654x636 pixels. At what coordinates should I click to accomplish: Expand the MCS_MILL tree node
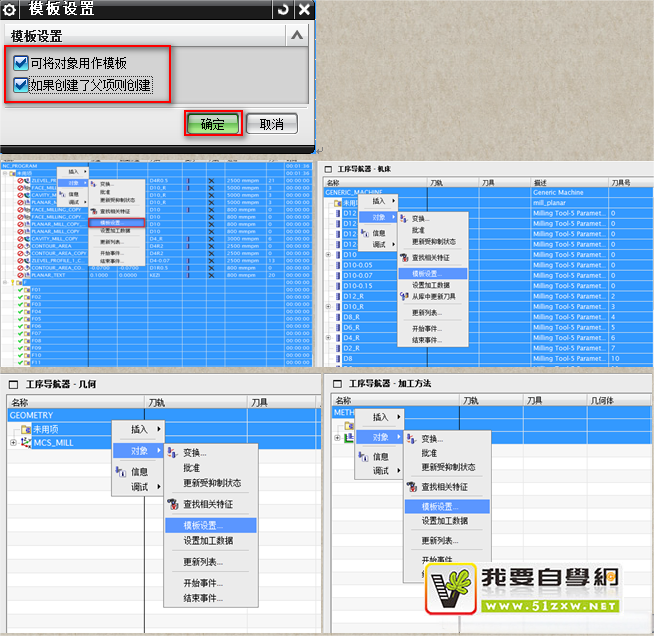coord(13,442)
